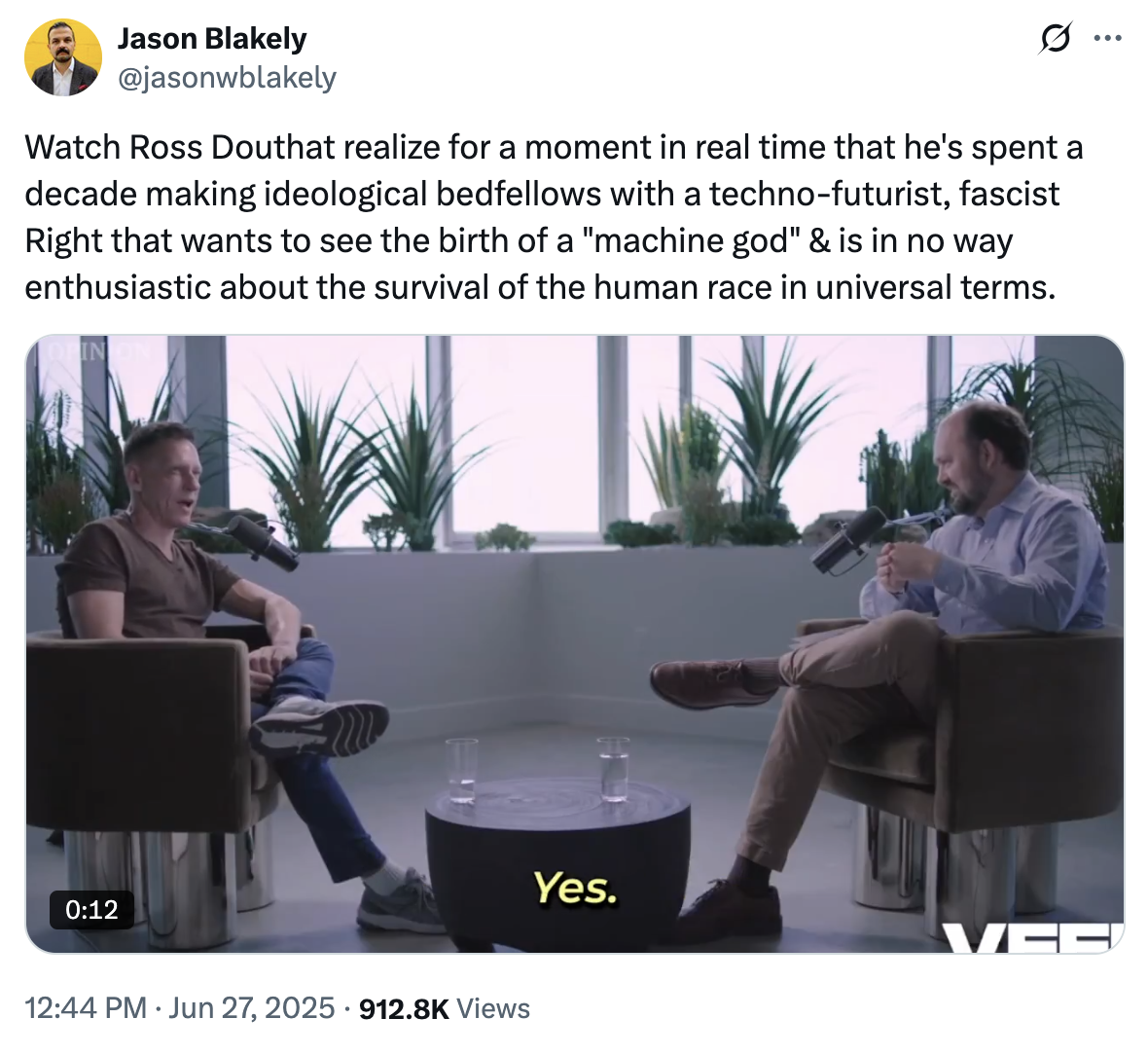The image size is (1148, 1055).
Task: View the 912.8K Views count
Action: [445, 1008]
